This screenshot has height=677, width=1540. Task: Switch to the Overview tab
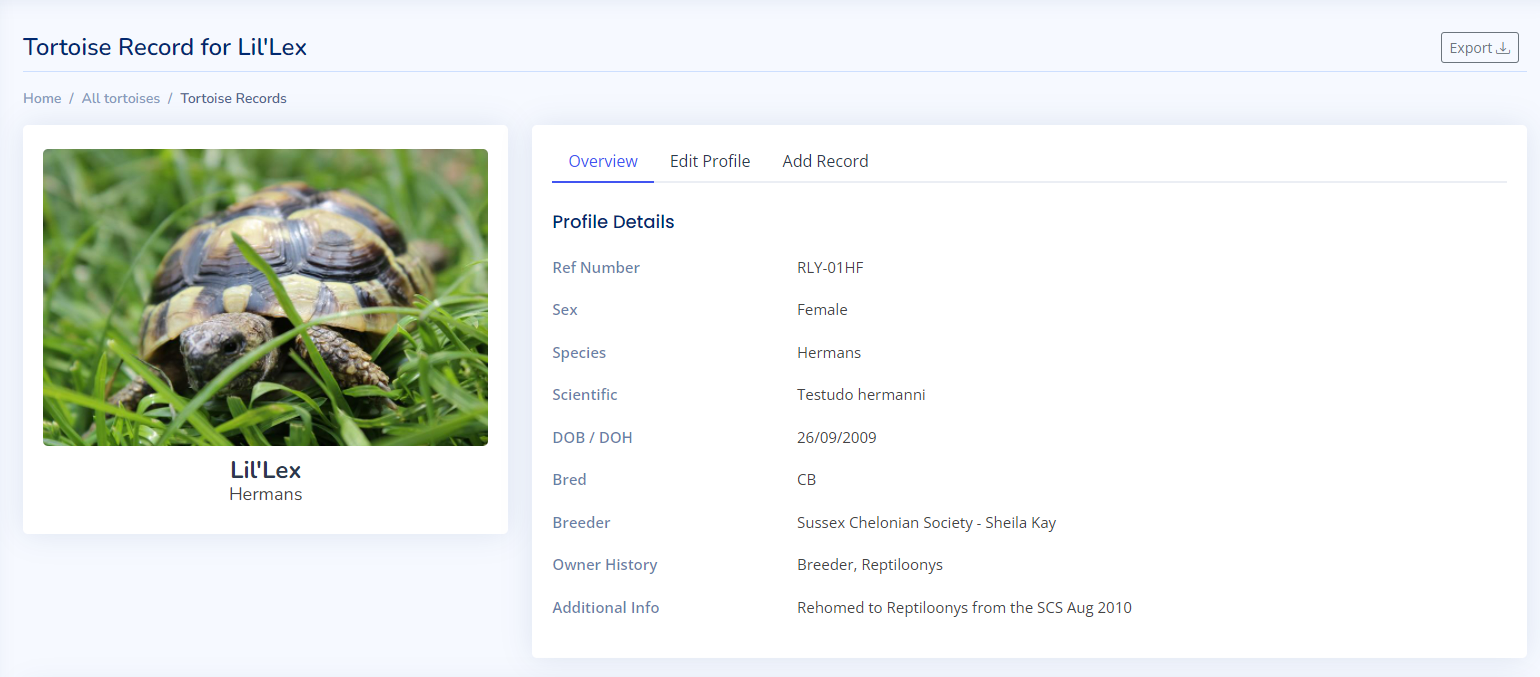(x=603, y=161)
